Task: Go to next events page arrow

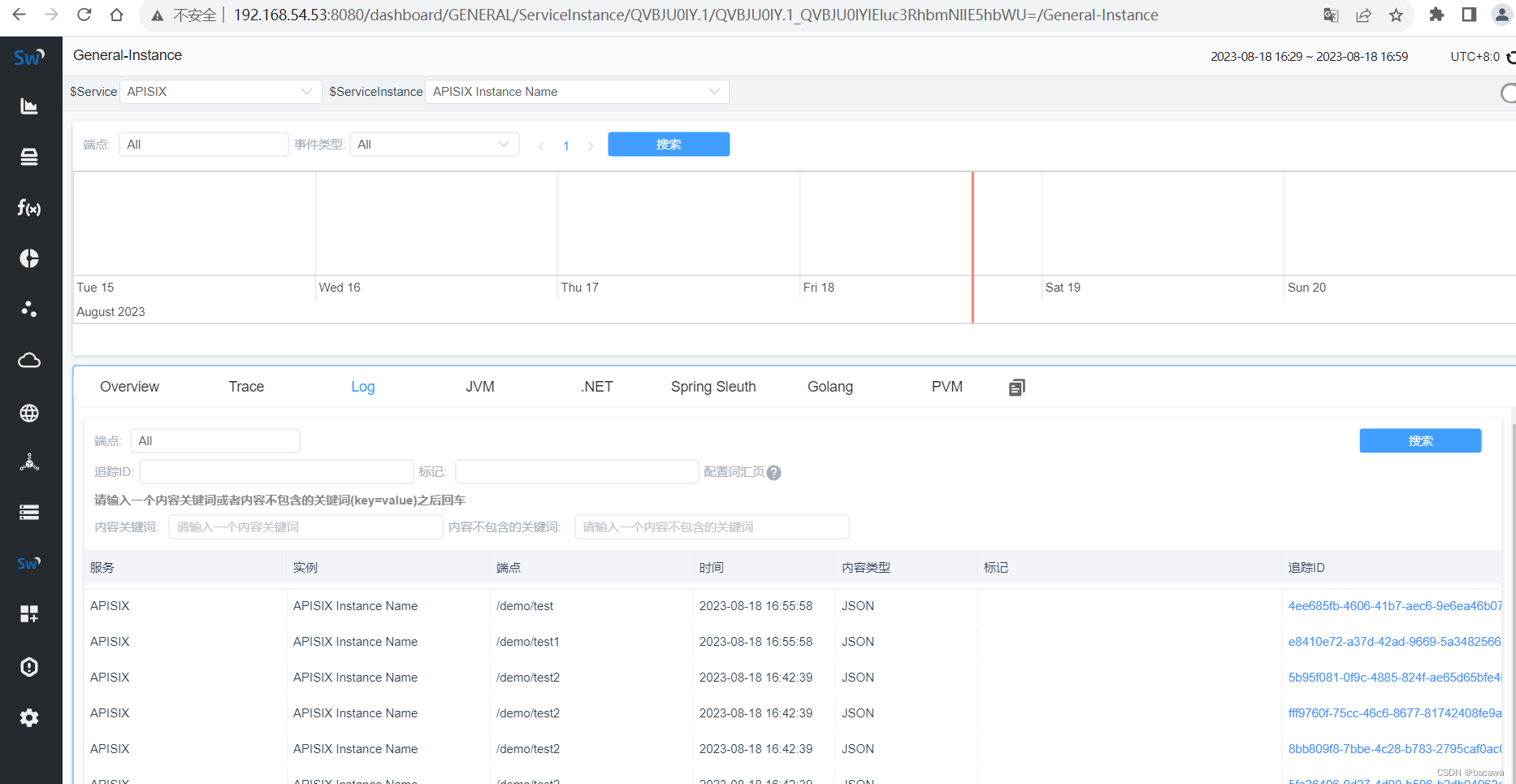Action: click(591, 146)
